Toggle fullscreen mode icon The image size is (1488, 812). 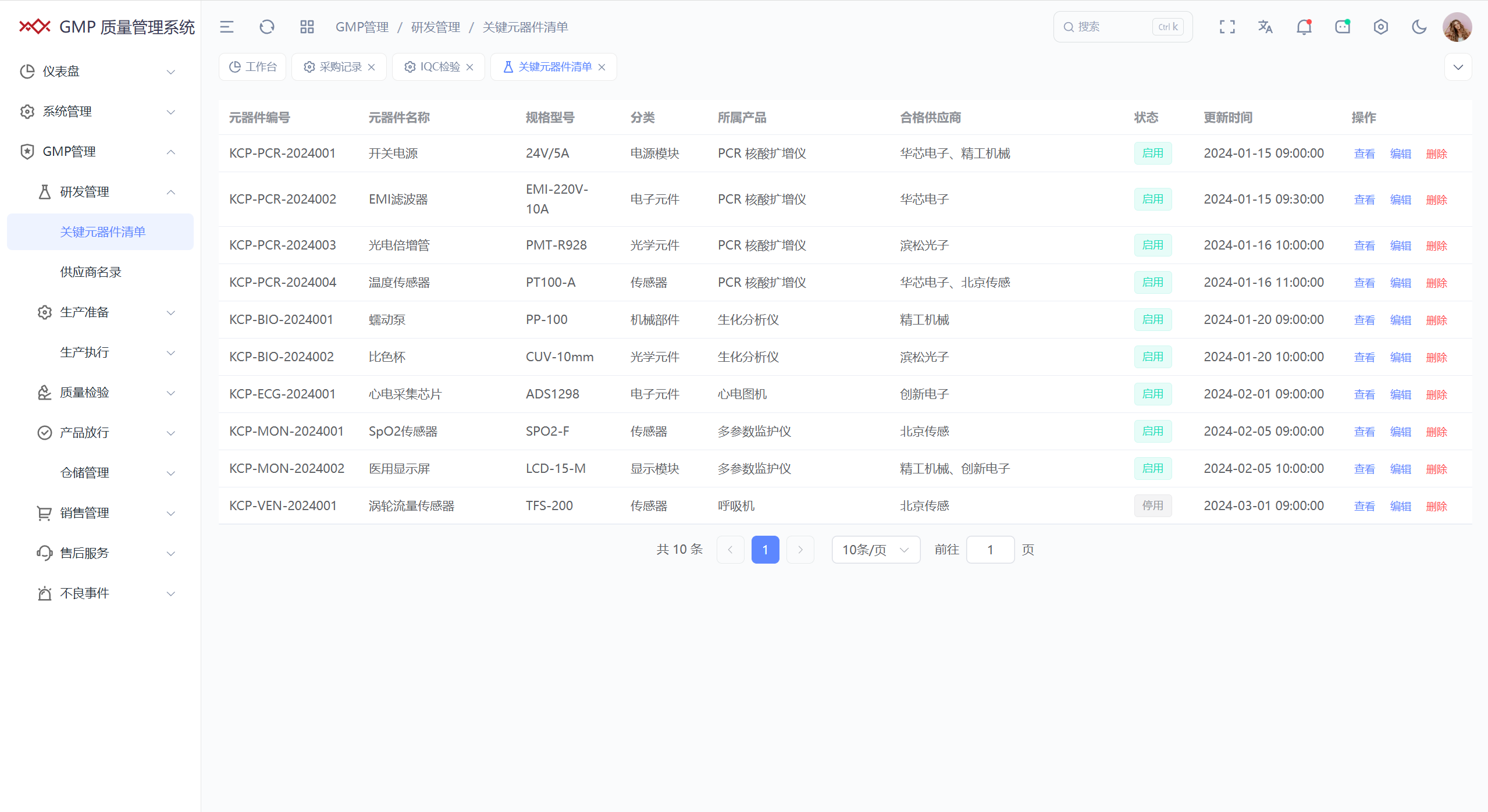[x=1227, y=27]
